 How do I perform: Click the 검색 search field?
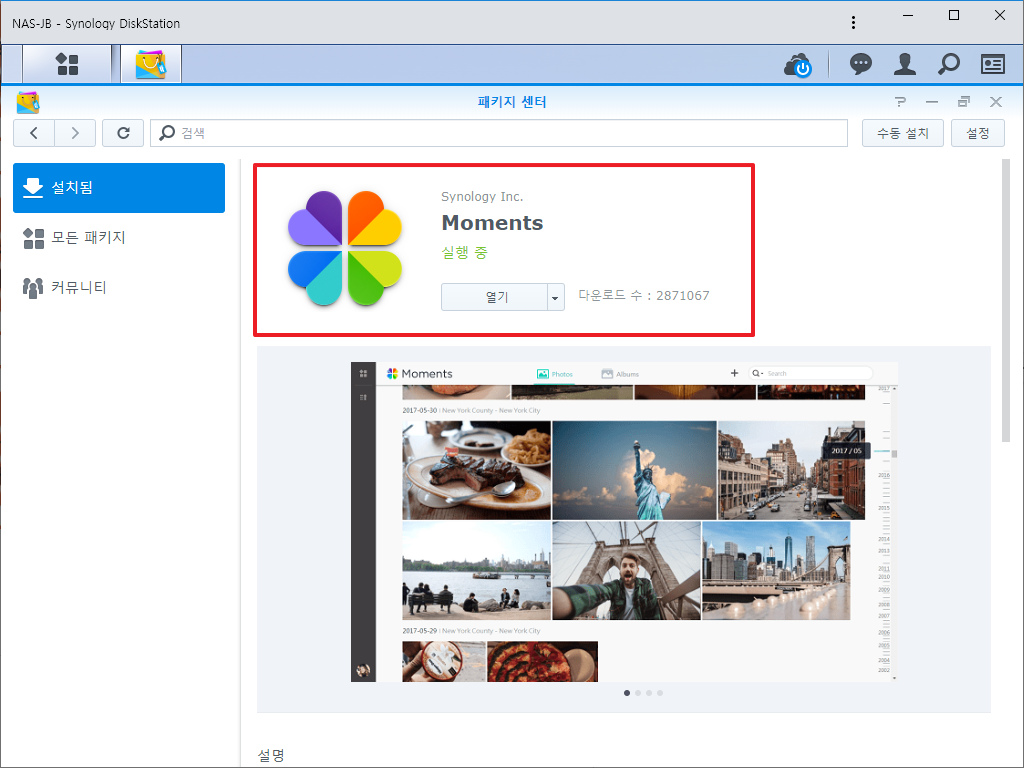click(x=499, y=133)
